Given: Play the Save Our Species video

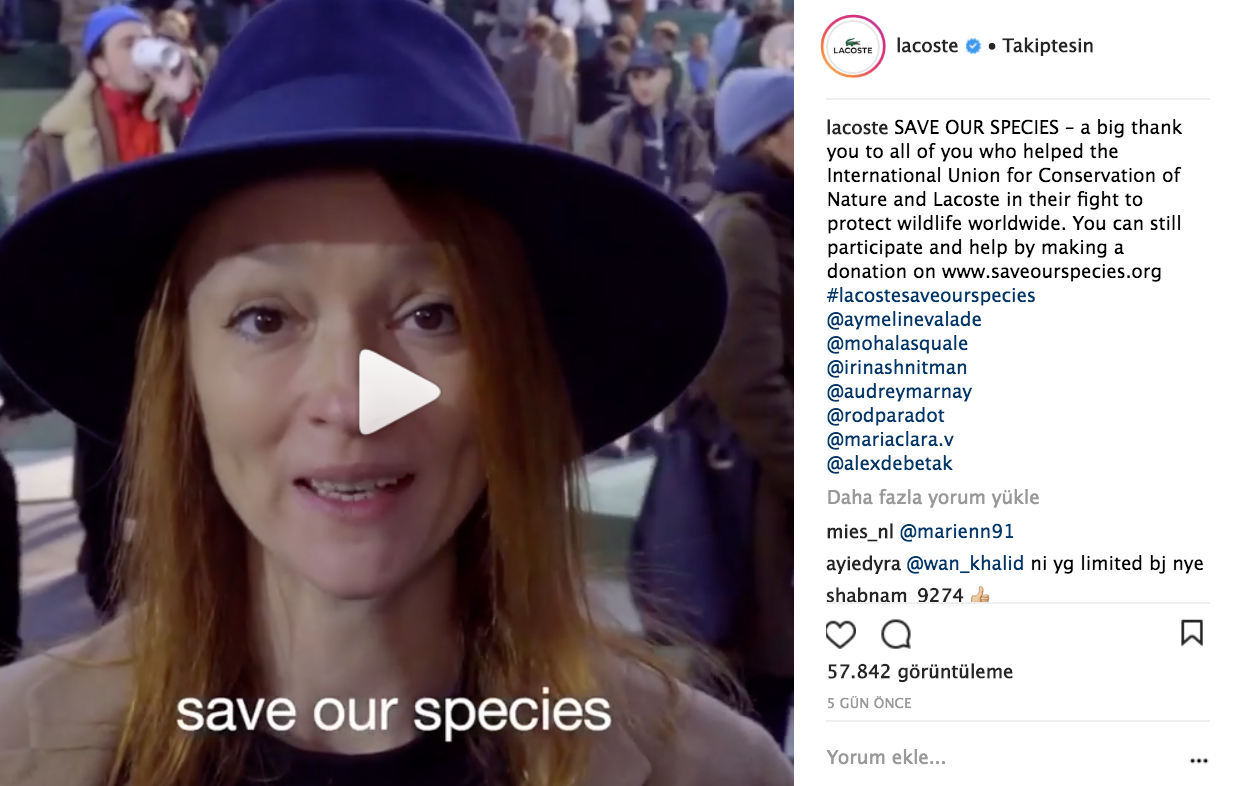Looking at the screenshot, I should (x=398, y=392).
